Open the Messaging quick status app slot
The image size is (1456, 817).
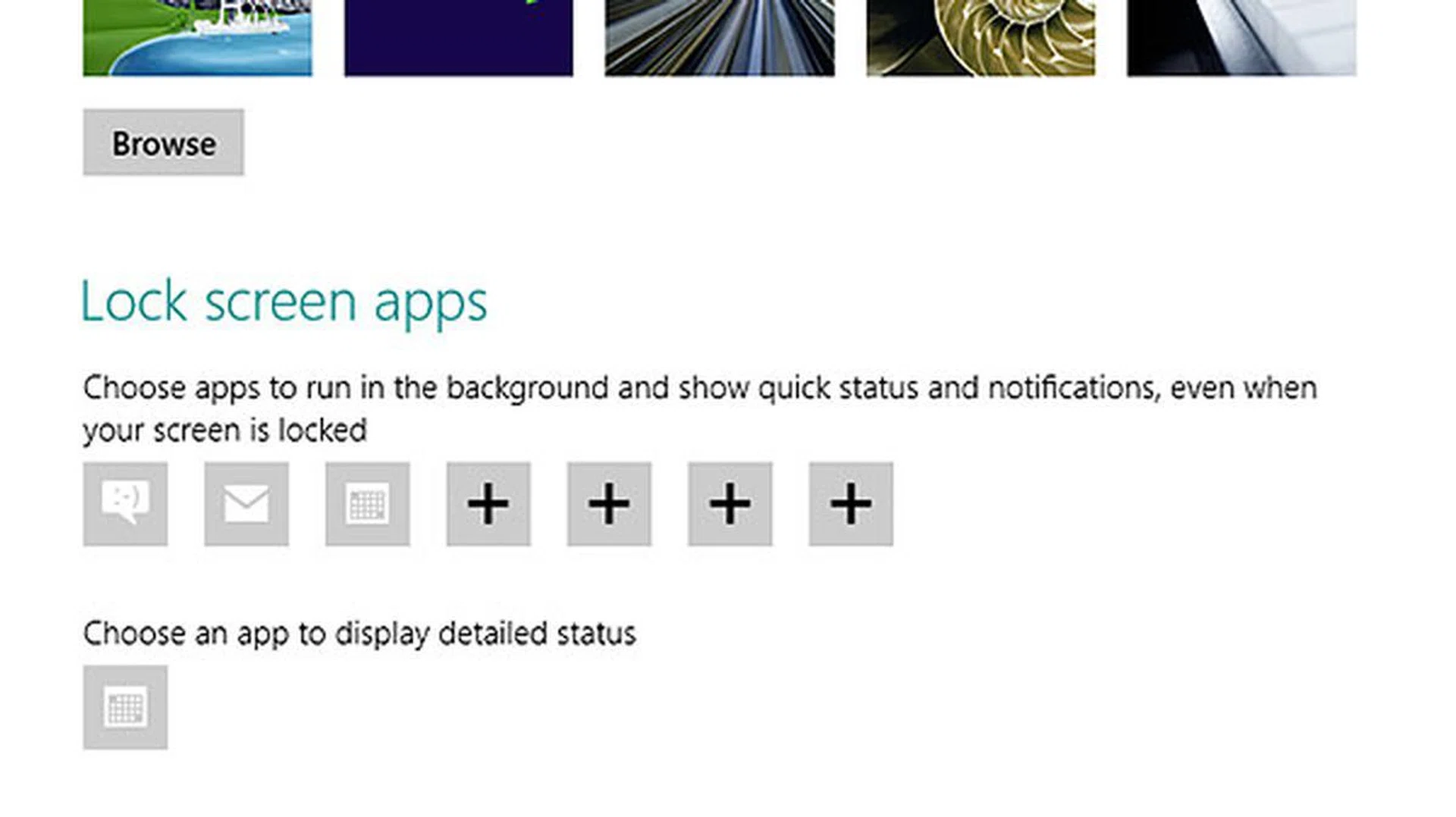point(125,504)
